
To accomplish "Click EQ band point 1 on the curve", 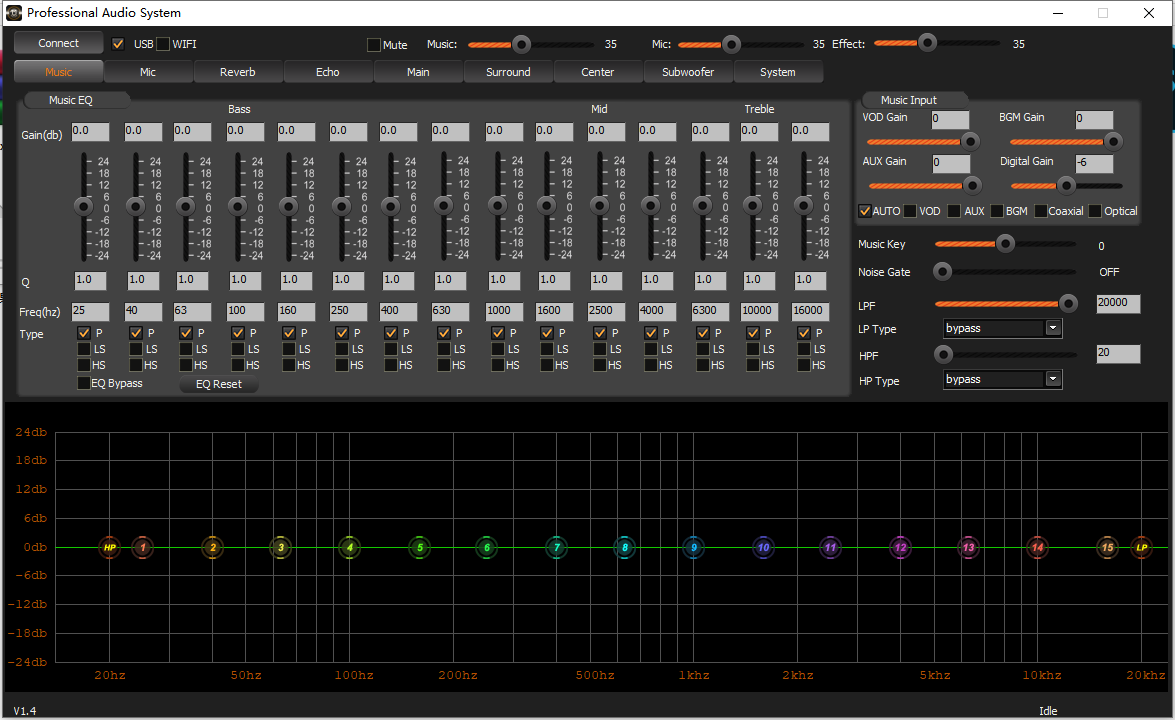I will [x=143, y=548].
